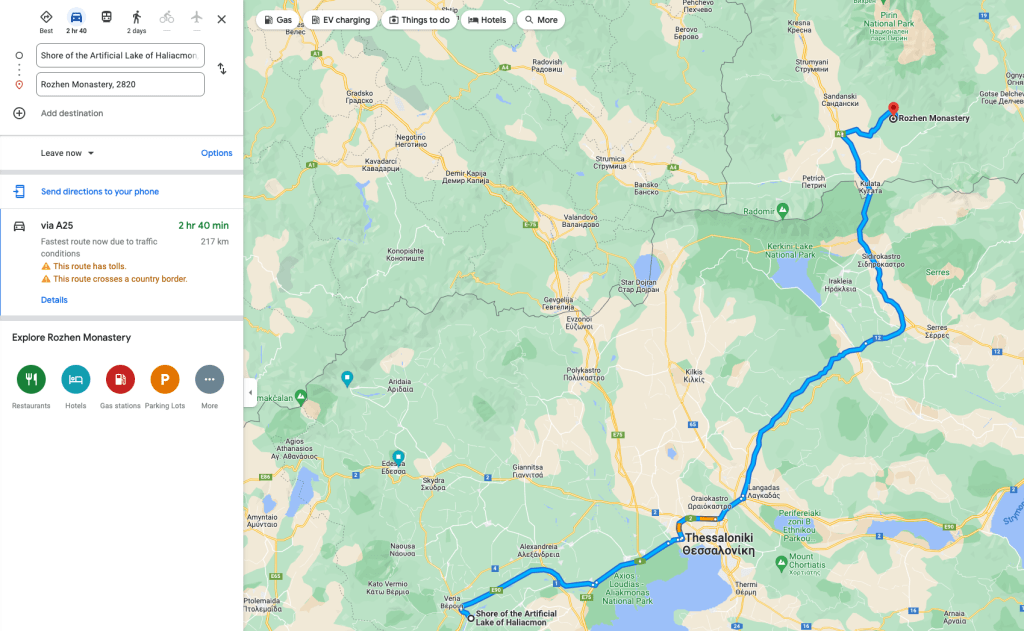Open the Leave now dropdown
Image resolution: width=1024 pixels, height=631 pixels.
pos(67,153)
